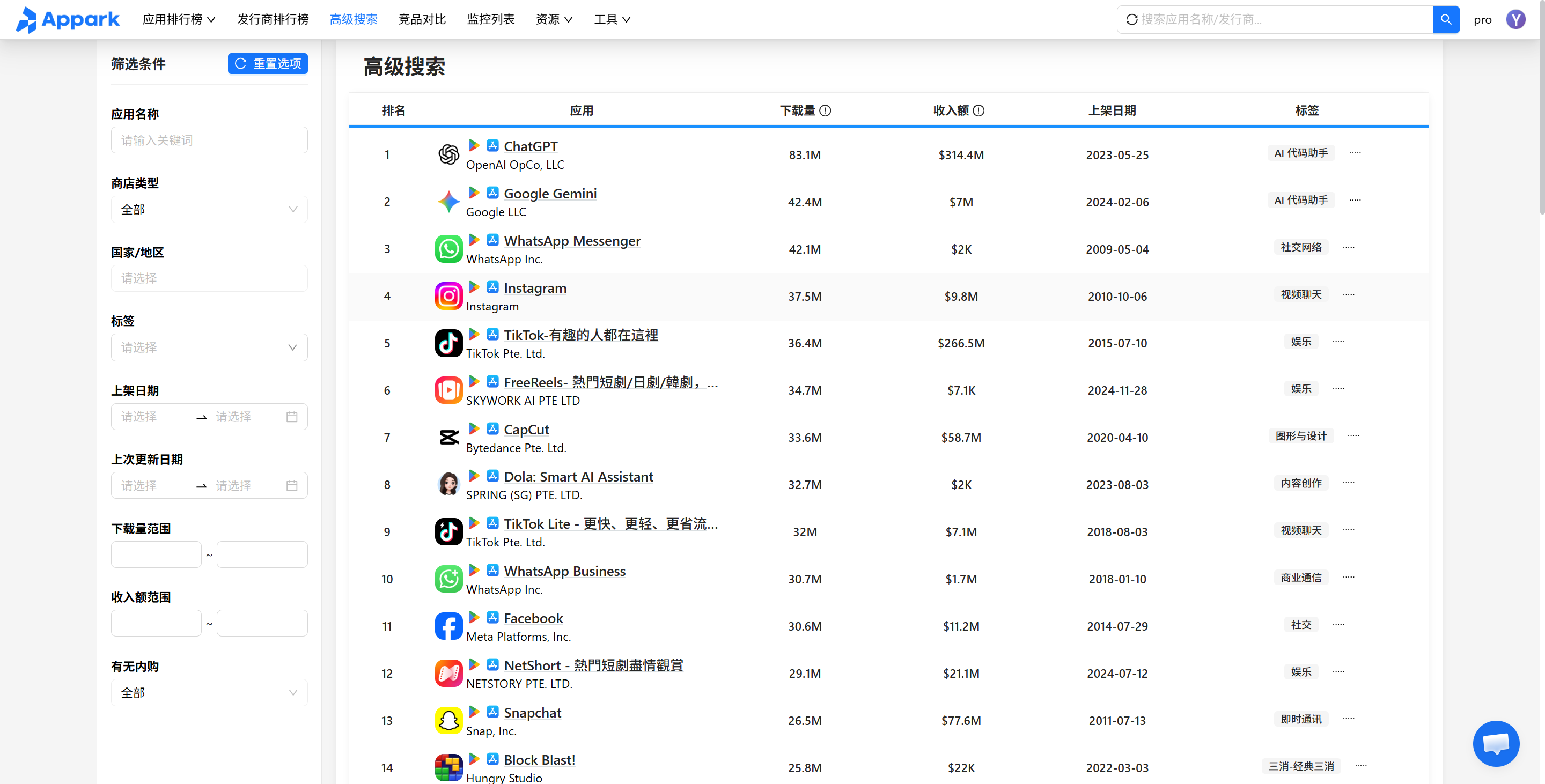
Task: Click publisher OpenAI OpCo, LLC
Action: 515,165
